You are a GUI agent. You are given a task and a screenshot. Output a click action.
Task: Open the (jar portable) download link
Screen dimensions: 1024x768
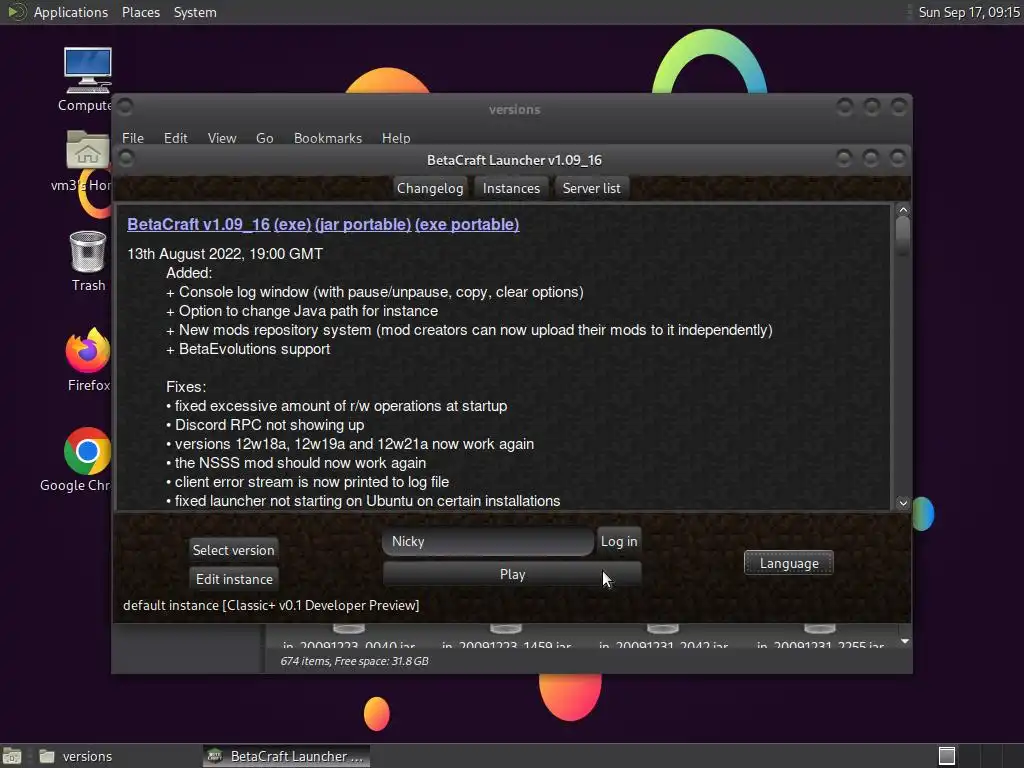tap(363, 224)
